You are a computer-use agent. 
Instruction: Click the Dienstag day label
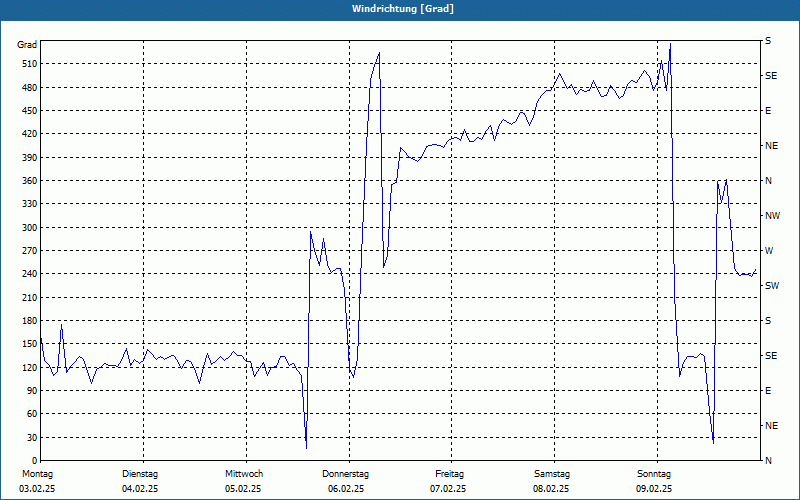click(x=140, y=474)
